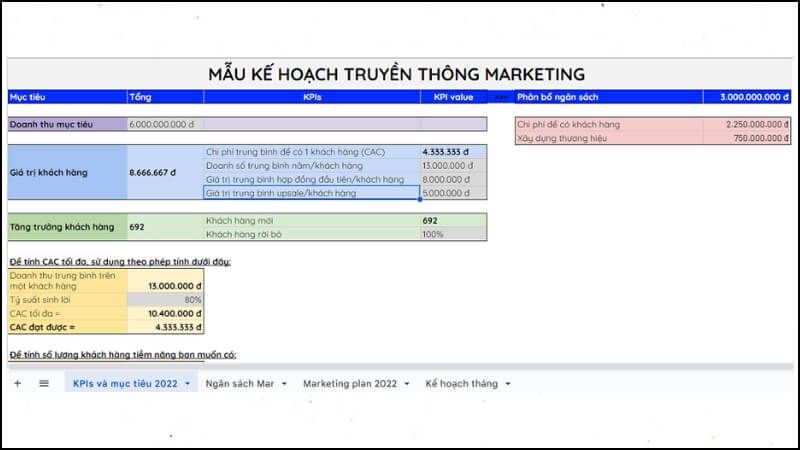Viewport: 800px width, 450px height.
Task: Select the 5.000.000 đ cell
Action: (x=454, y=193)
